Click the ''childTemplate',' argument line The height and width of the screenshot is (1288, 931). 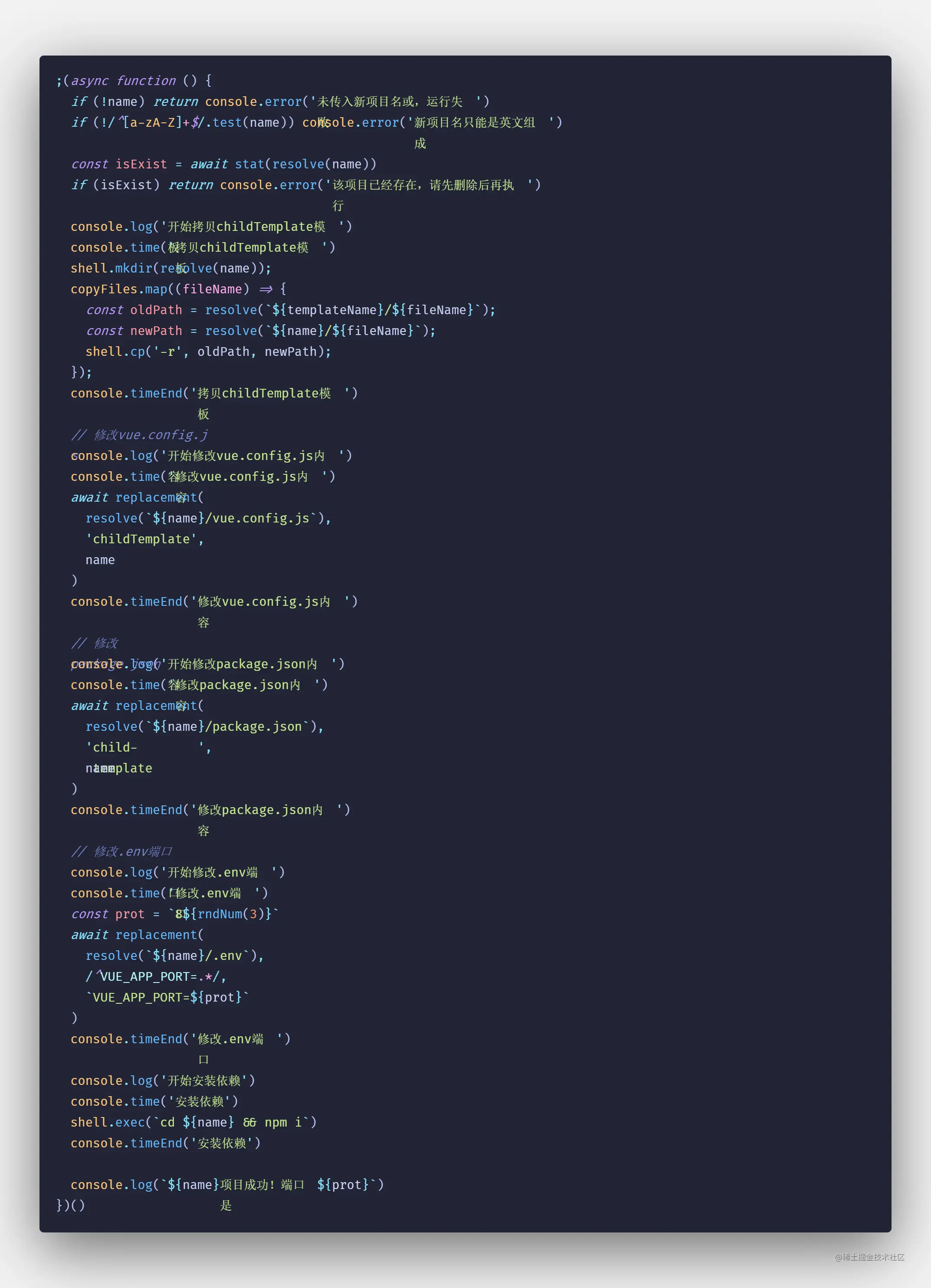click(145, 539)
